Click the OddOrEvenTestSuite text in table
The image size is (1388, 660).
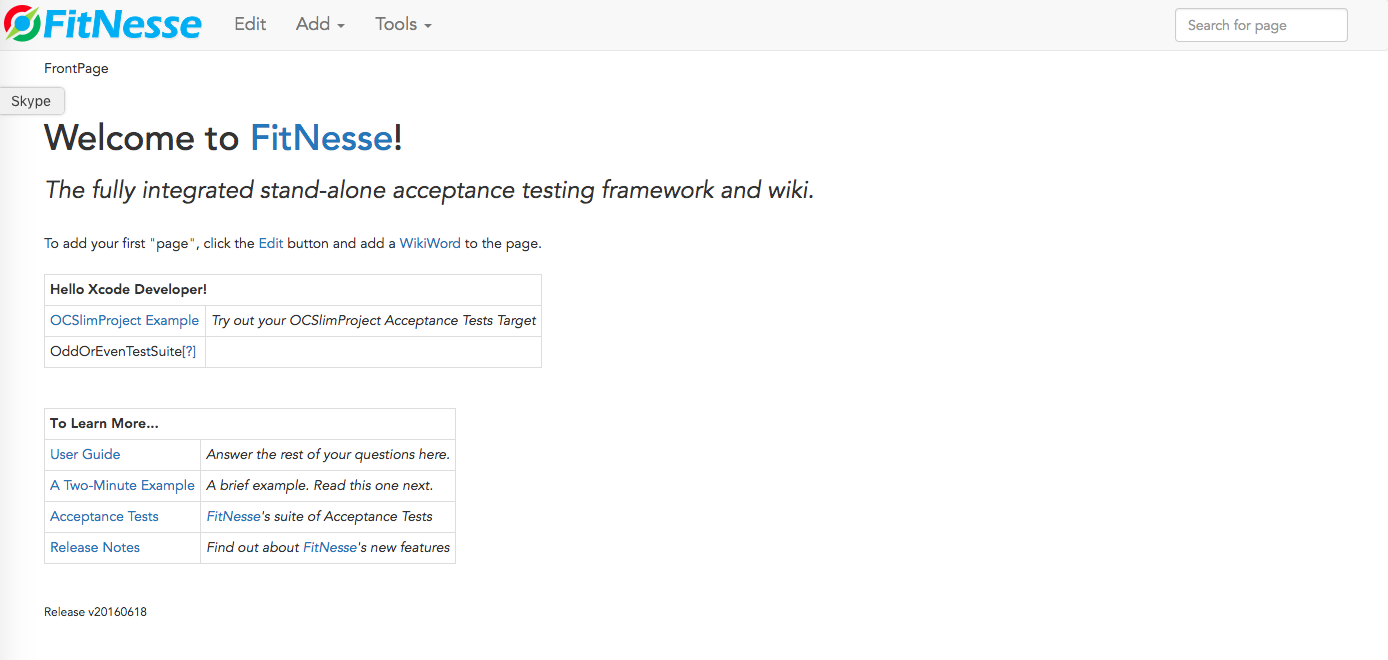(x=116, y=351)
